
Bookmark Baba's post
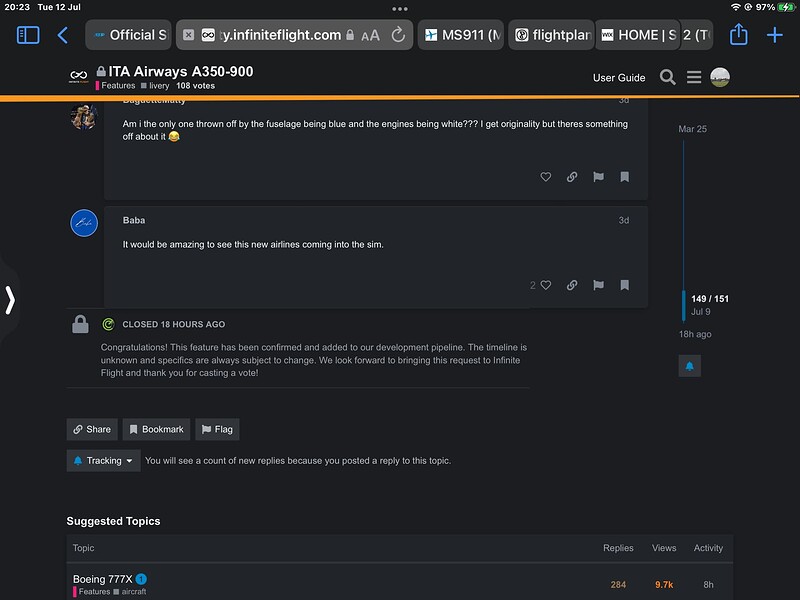point(624,285)
